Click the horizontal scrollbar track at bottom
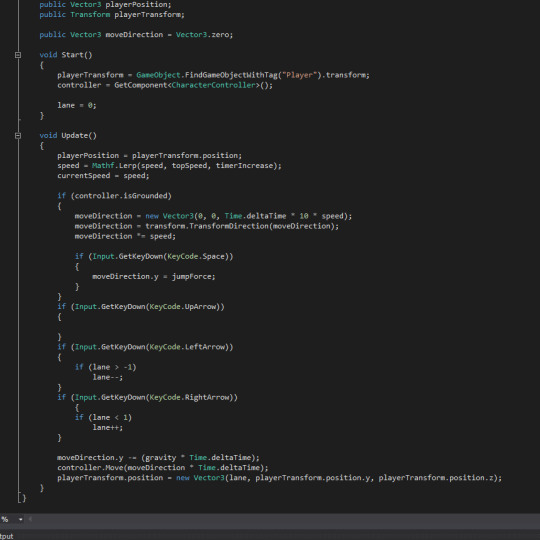Screen dimensions: 540x540 coord(287,519)
